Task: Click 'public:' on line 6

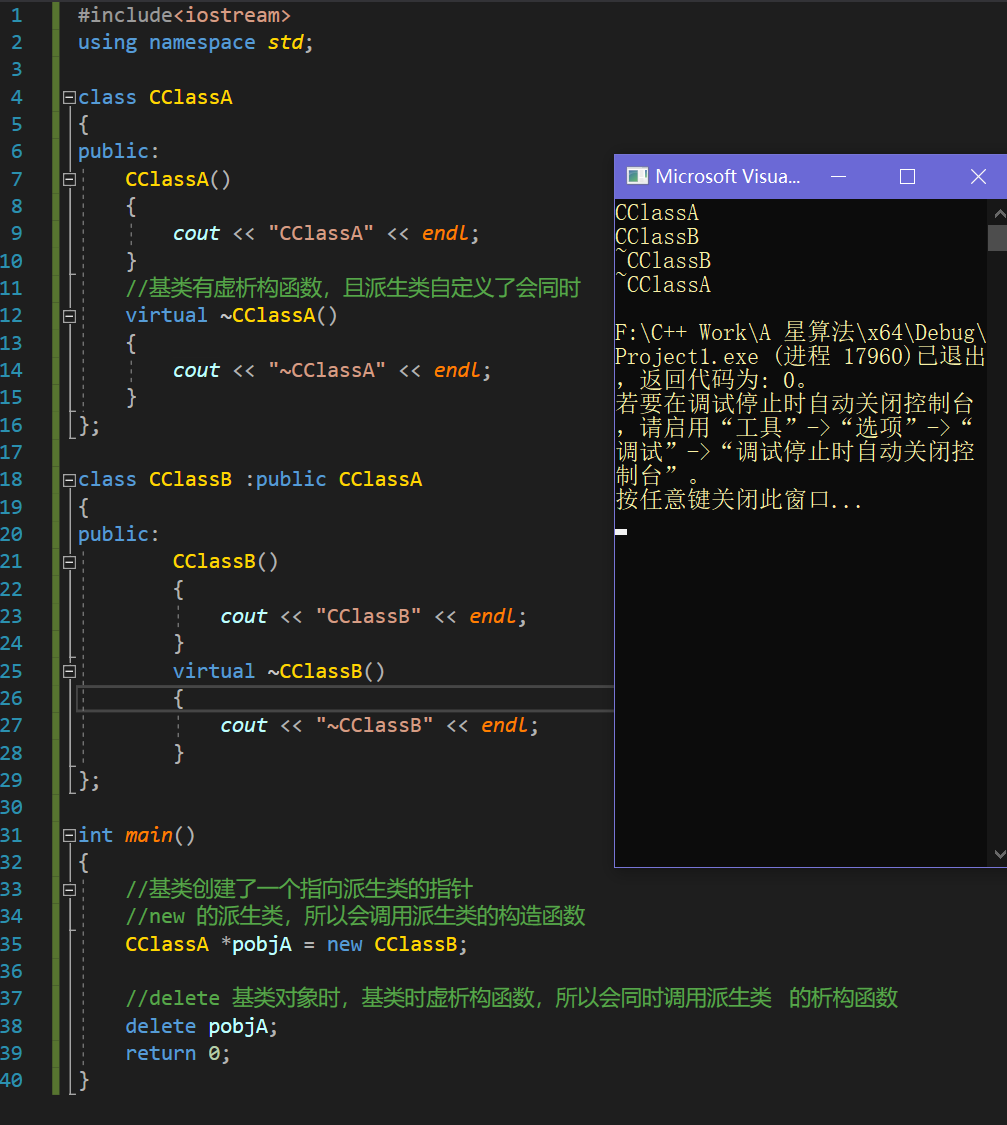Action: click(118, 151)
